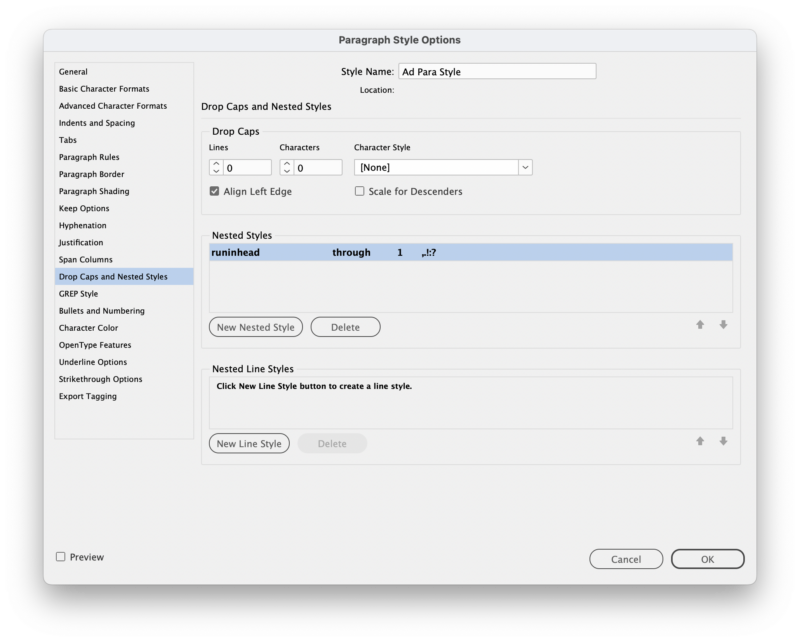The image size is (800, 642).
Task: Toggle the Align Left Edge checkbox
Action: [214, 191]
